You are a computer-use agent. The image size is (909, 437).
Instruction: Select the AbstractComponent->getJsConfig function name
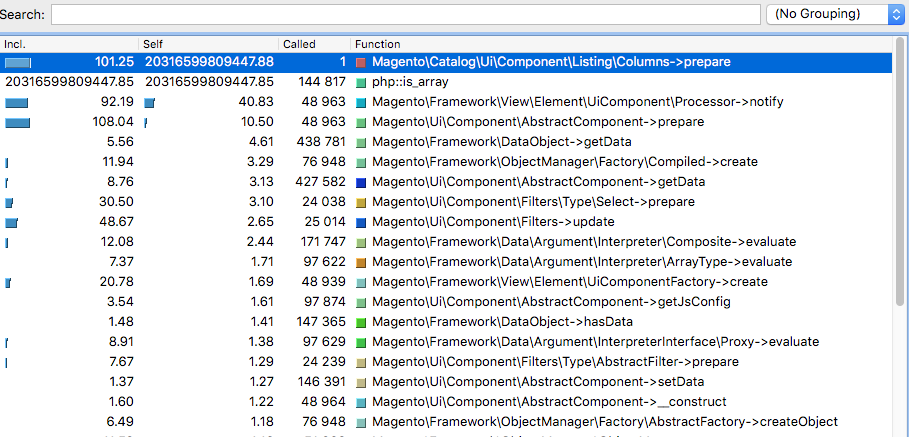551,302
